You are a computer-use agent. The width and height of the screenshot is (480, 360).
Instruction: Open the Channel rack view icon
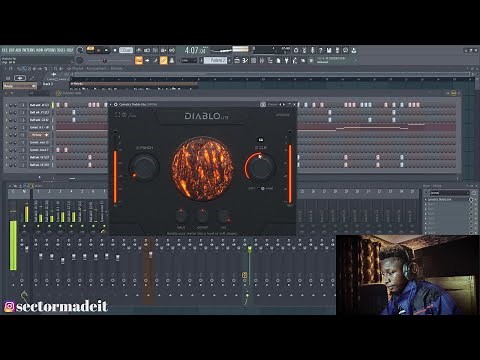click(x=253, y=60)
